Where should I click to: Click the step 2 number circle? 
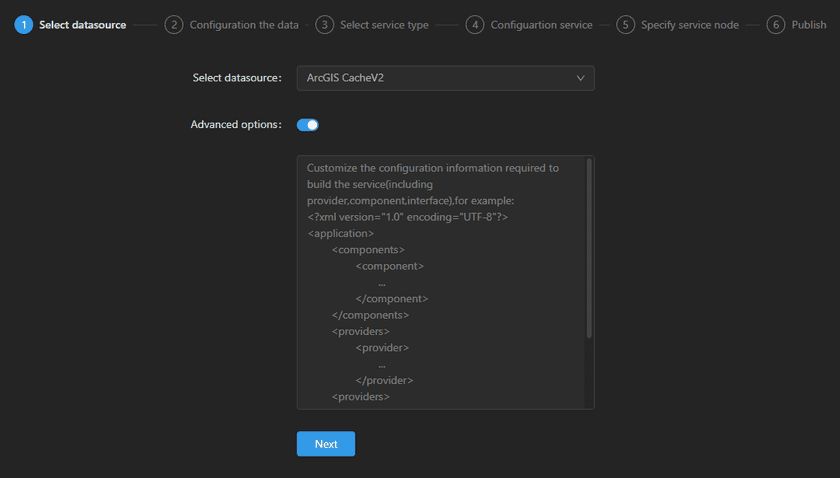pyautogui.click(x=174, y=25)
